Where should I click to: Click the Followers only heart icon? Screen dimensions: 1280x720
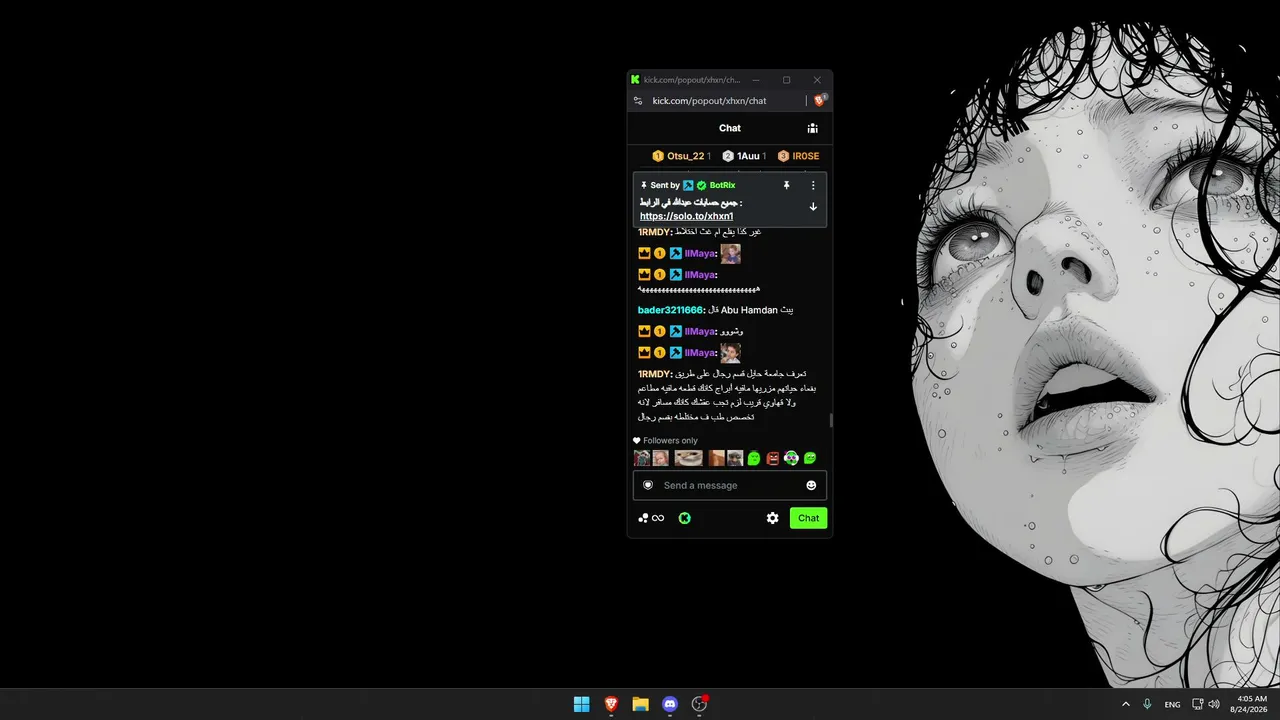[636, 441]
